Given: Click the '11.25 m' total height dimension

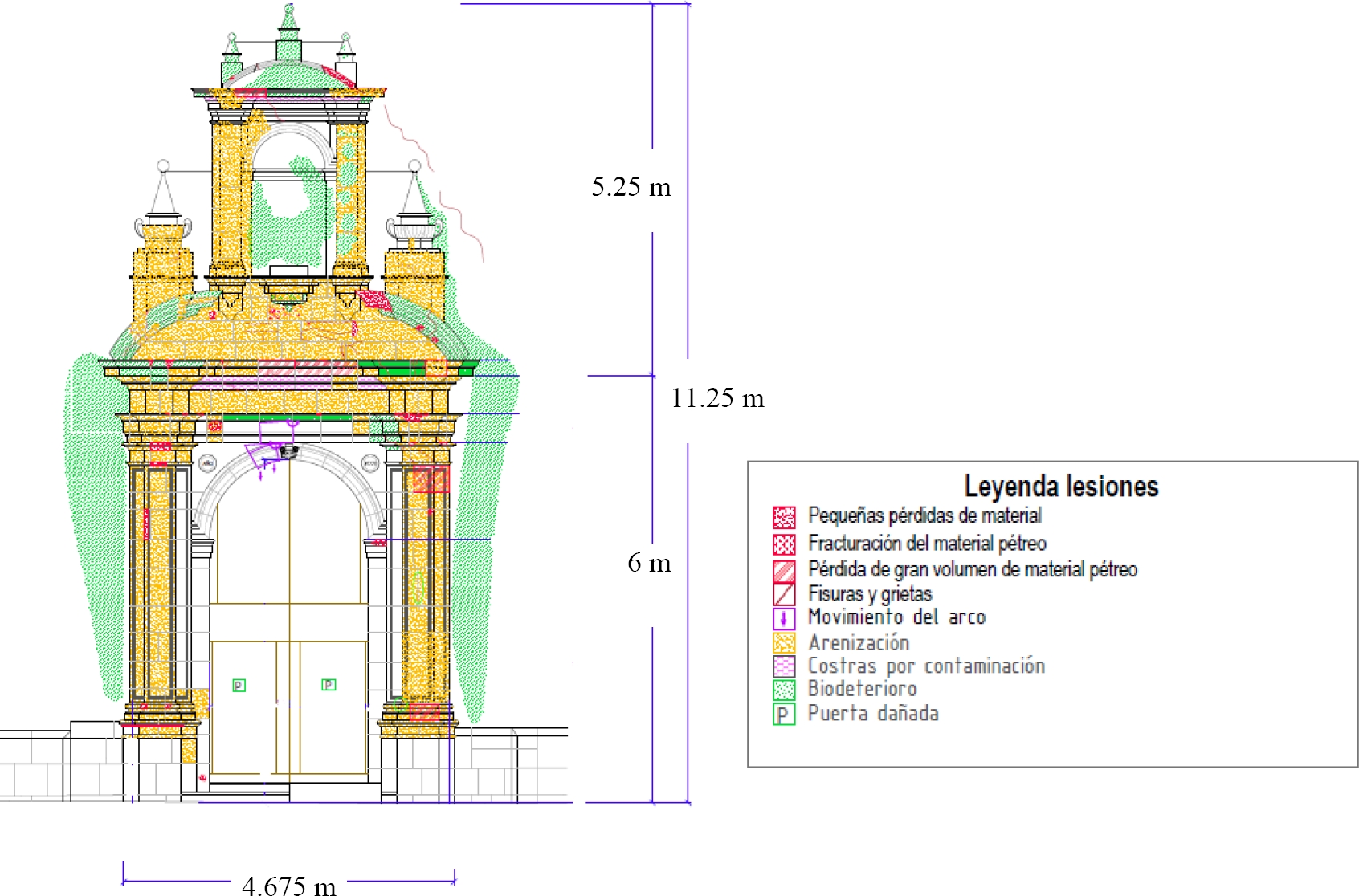Looking at the screenshot, I should point(717,398).
